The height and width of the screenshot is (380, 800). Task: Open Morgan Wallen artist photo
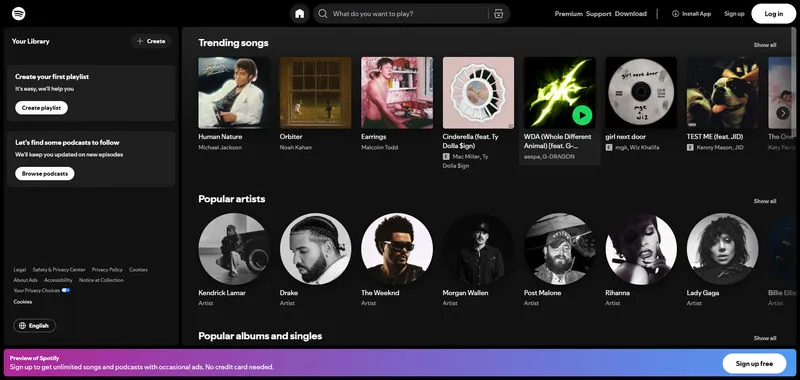[x=479, y=248]
